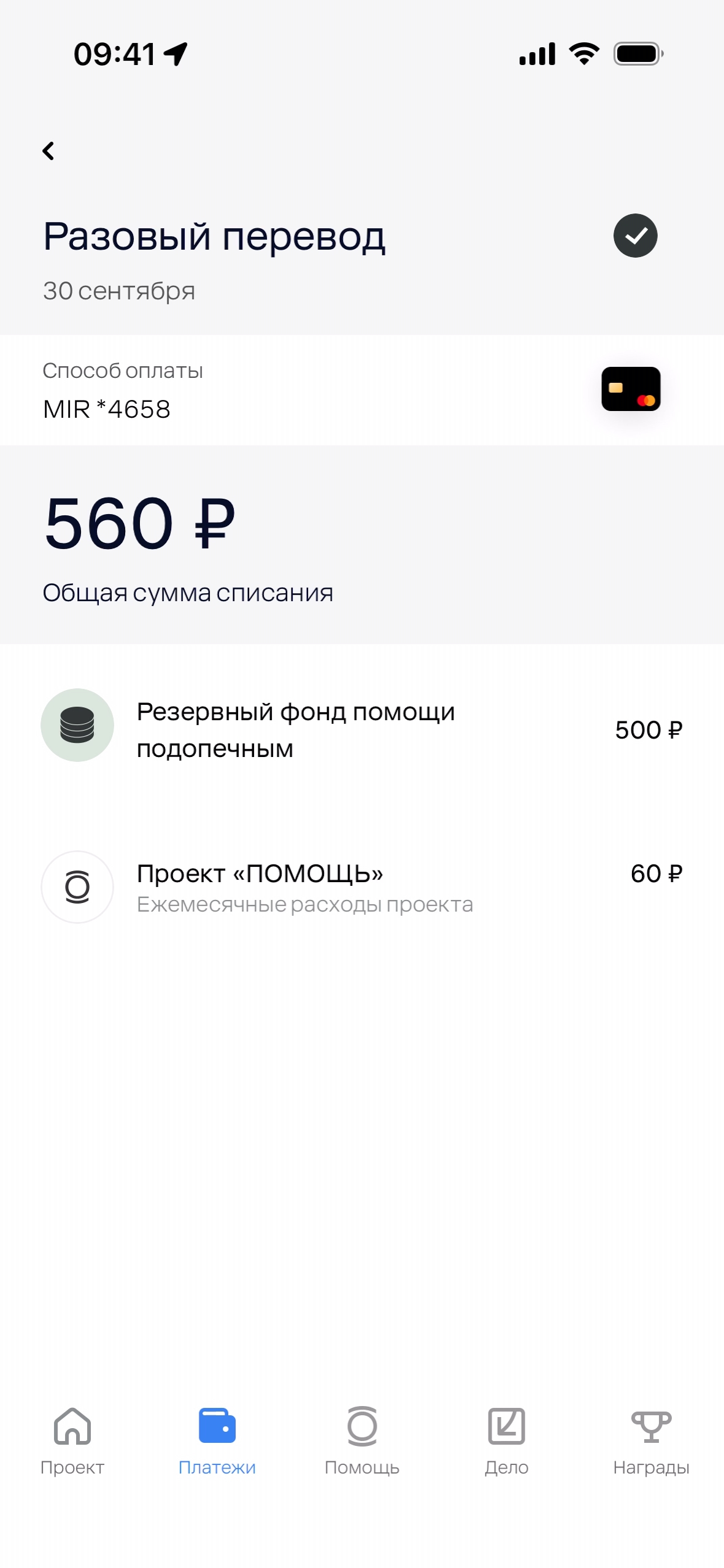
Task: Tap the Проект «ПОМОЩЬ» round logo icon
Action: coord(77,886)
